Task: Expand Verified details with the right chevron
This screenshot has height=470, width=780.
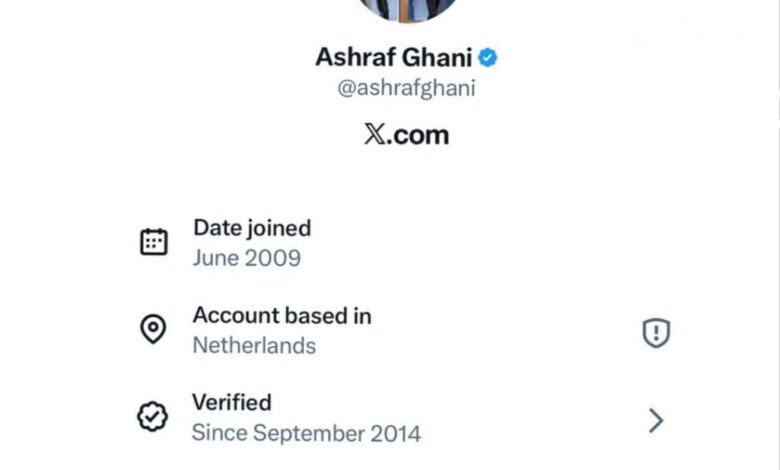Action: 656,420
